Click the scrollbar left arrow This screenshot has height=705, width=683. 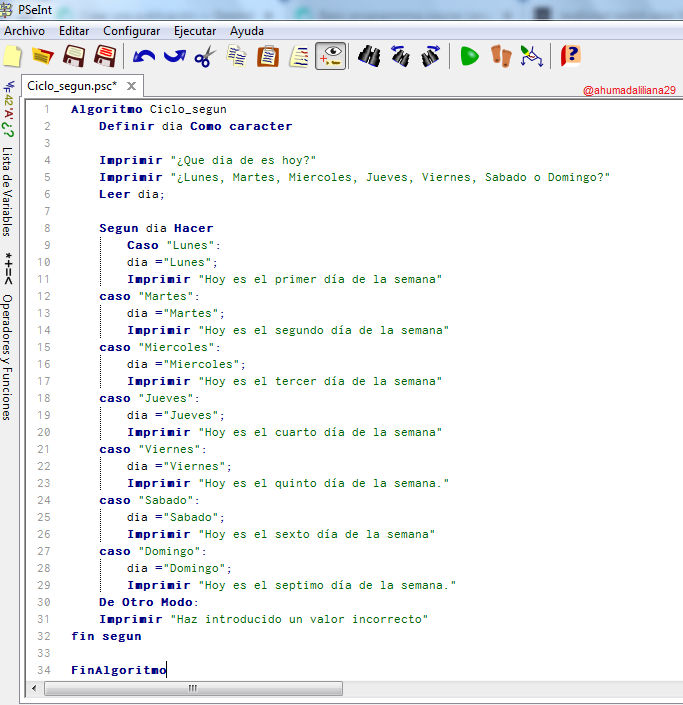pyautogui.click(x=34, y=688)
